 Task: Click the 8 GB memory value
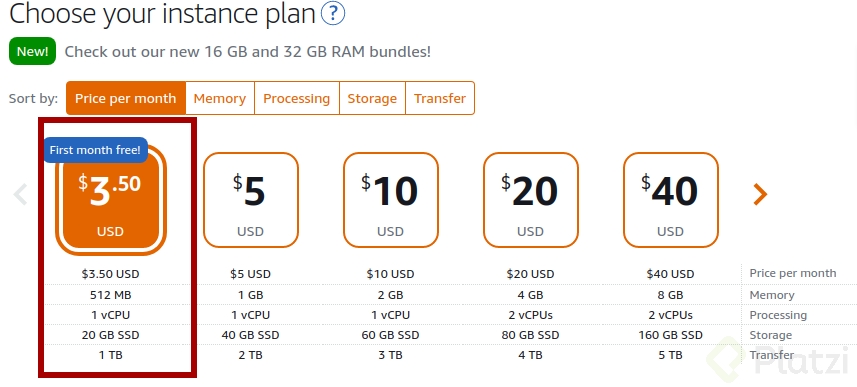point(670,295)
